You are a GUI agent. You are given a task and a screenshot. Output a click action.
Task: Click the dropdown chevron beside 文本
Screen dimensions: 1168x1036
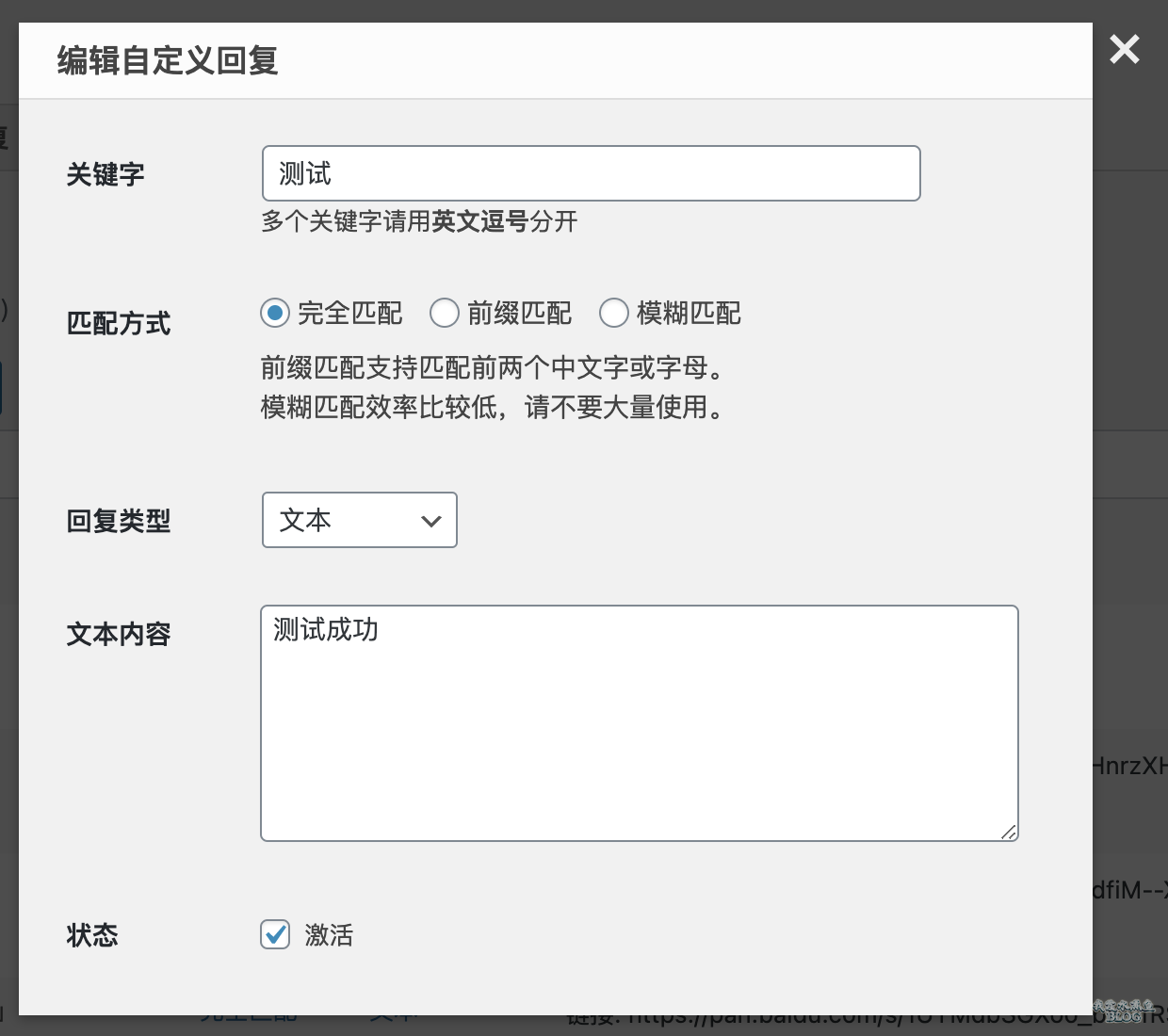[431, 521]
